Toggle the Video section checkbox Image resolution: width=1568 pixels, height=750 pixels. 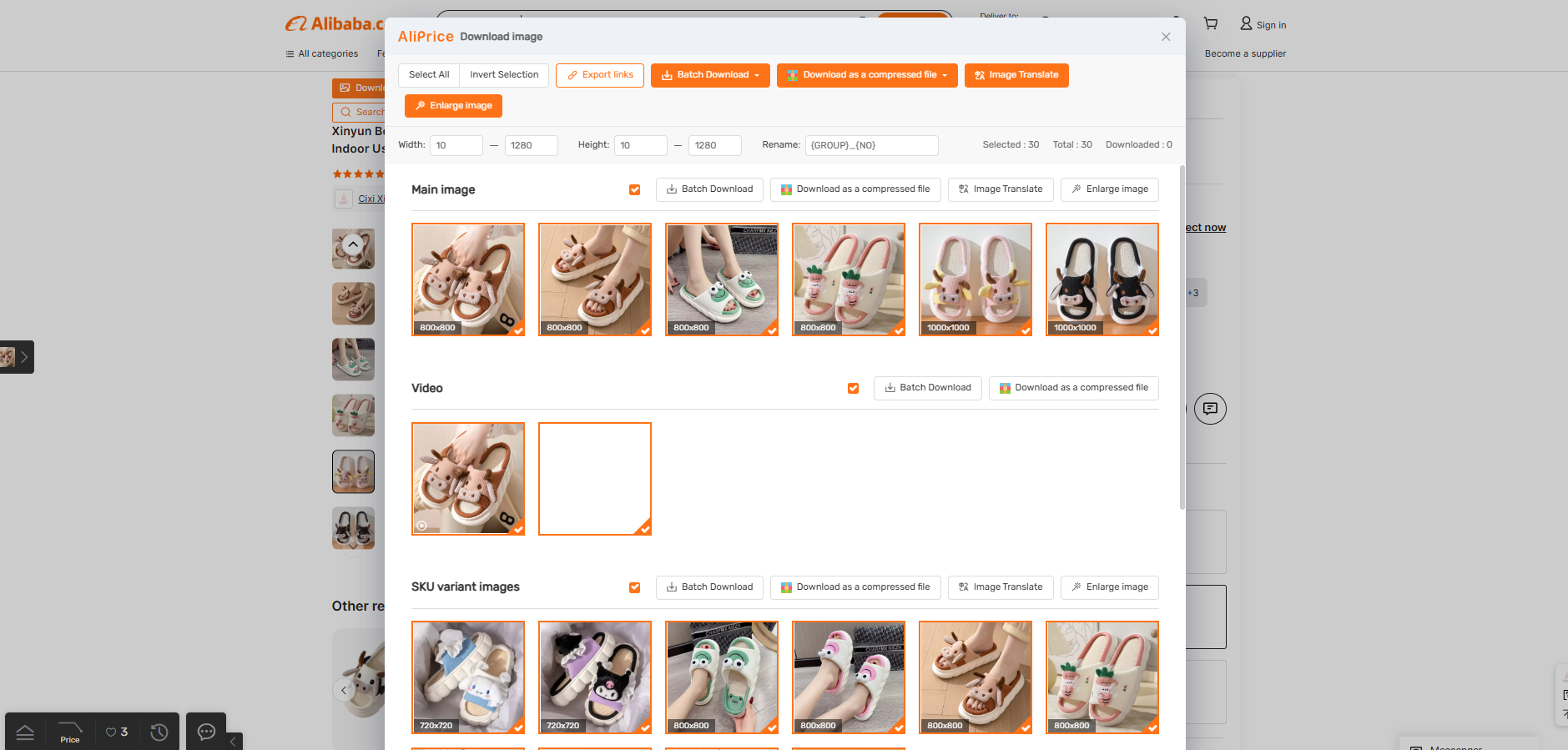pyautogui.click(x=853, y=389)
